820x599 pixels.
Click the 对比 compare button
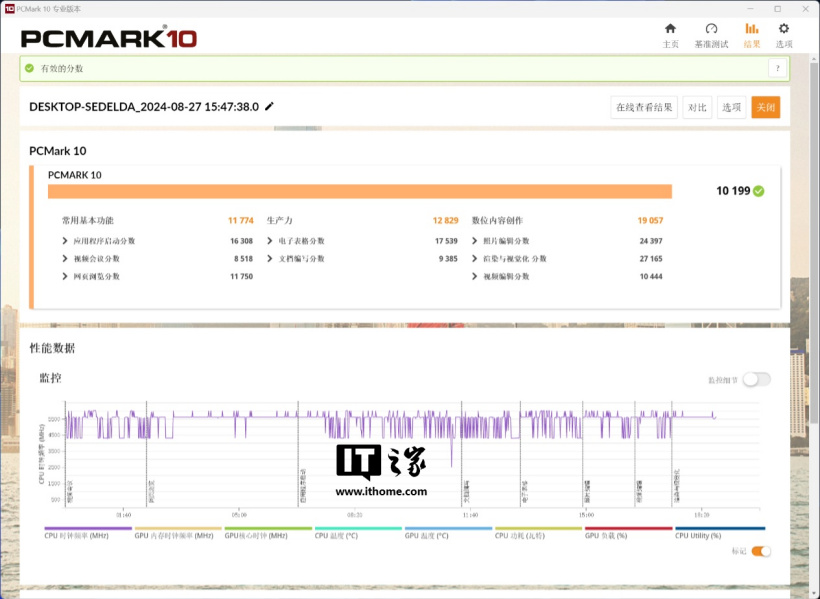point(697,108)
